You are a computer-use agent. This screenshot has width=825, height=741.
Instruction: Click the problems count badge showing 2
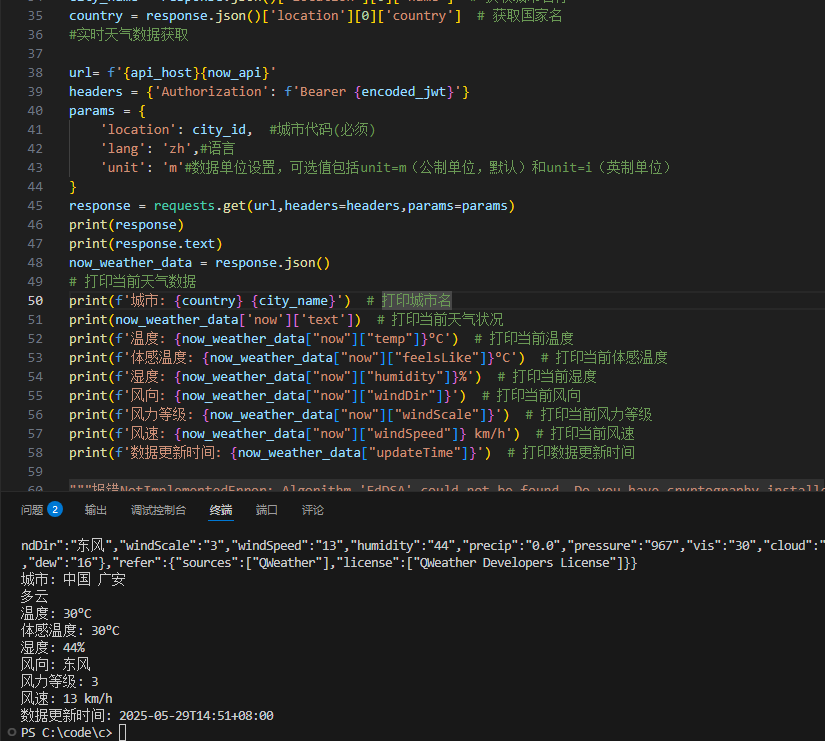(x=55, y=509)
